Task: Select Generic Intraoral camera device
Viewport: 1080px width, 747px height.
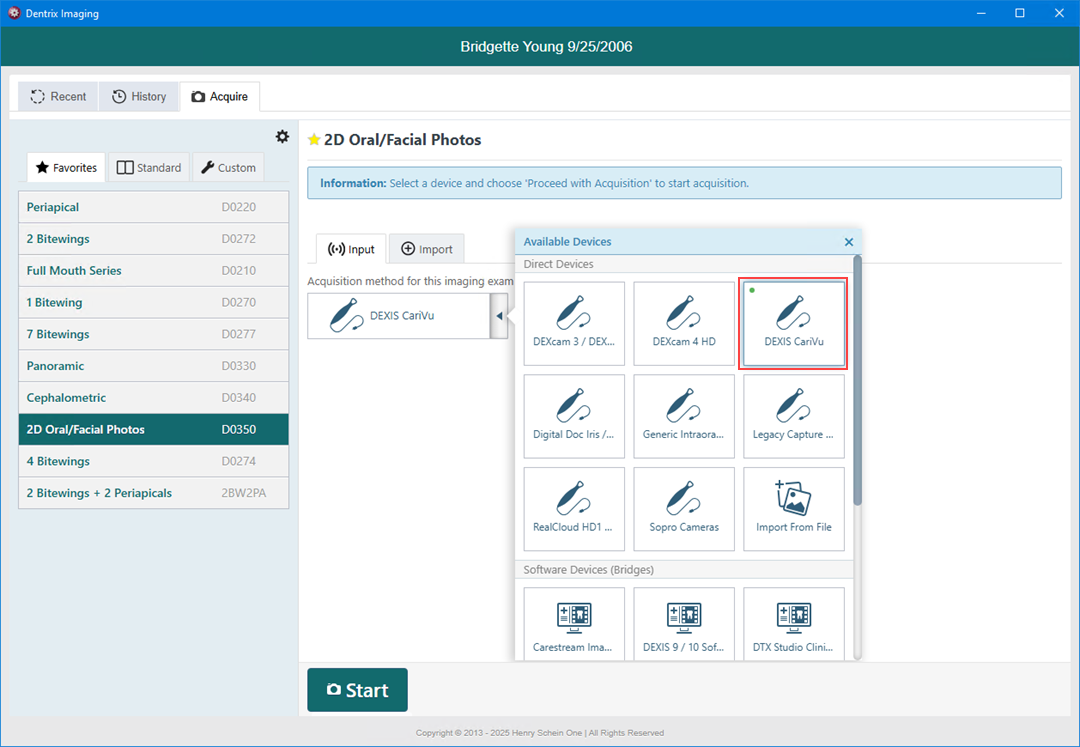Action: tap(684, 416)
